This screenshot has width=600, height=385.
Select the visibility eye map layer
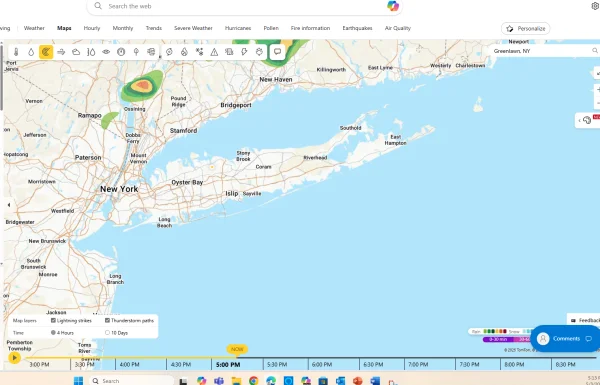point(106,52)
